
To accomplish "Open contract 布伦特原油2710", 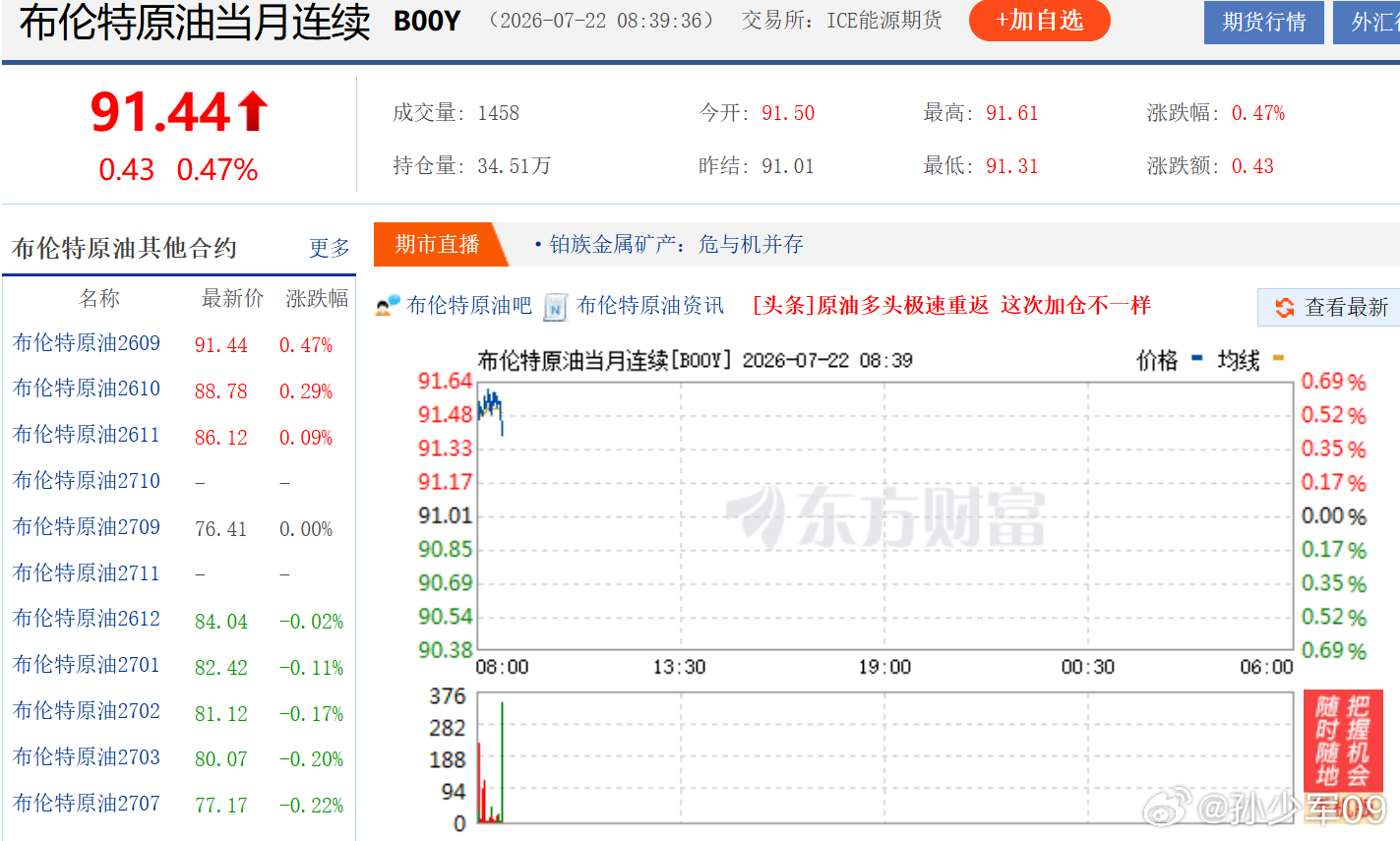I will [87, 481].
